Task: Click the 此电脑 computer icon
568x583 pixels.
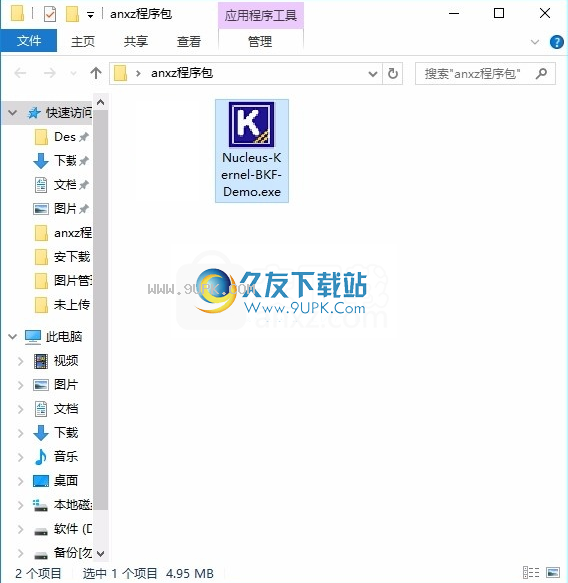Action: pyautogui.click(x=33, y=337)
